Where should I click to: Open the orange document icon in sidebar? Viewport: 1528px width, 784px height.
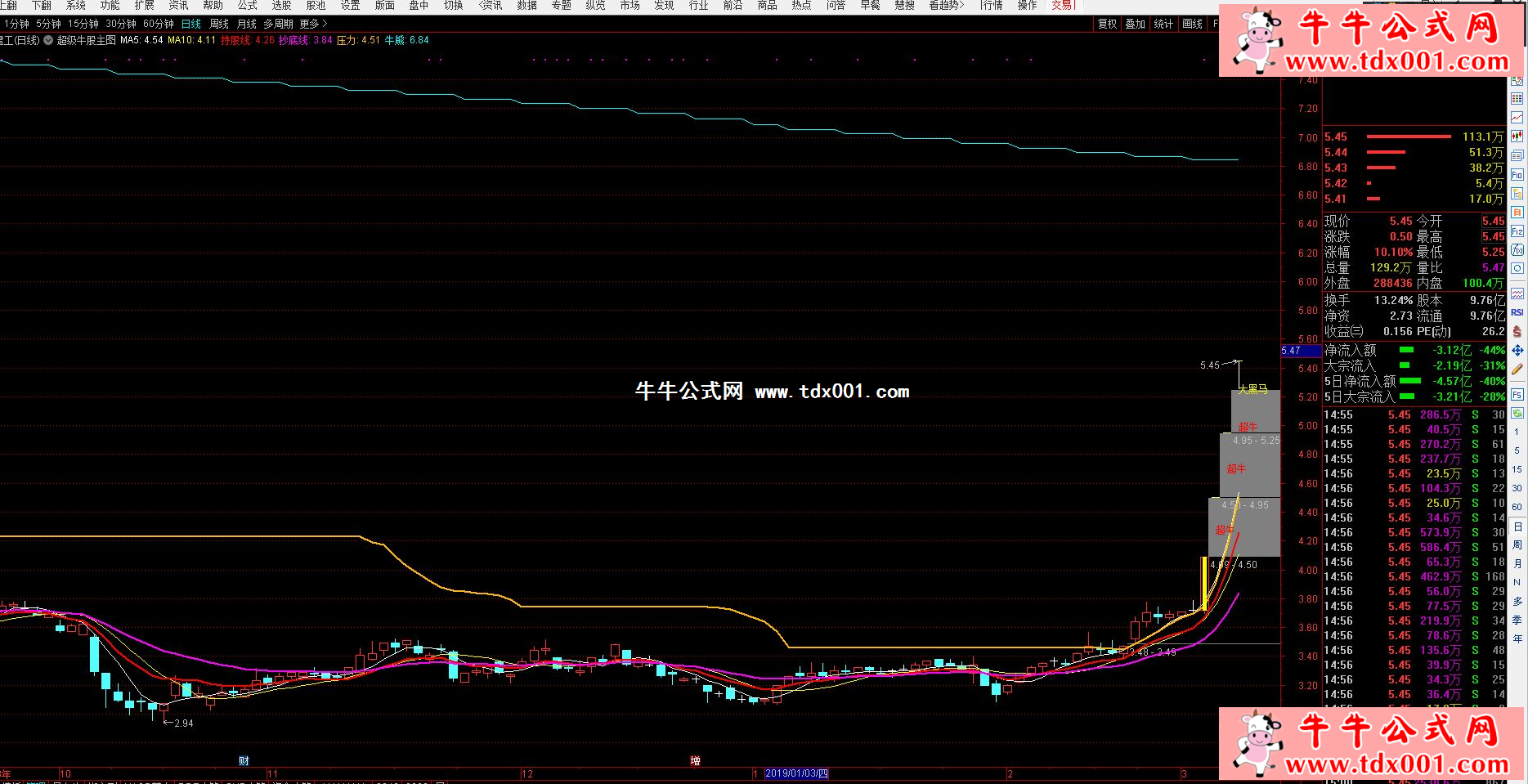1517,213
